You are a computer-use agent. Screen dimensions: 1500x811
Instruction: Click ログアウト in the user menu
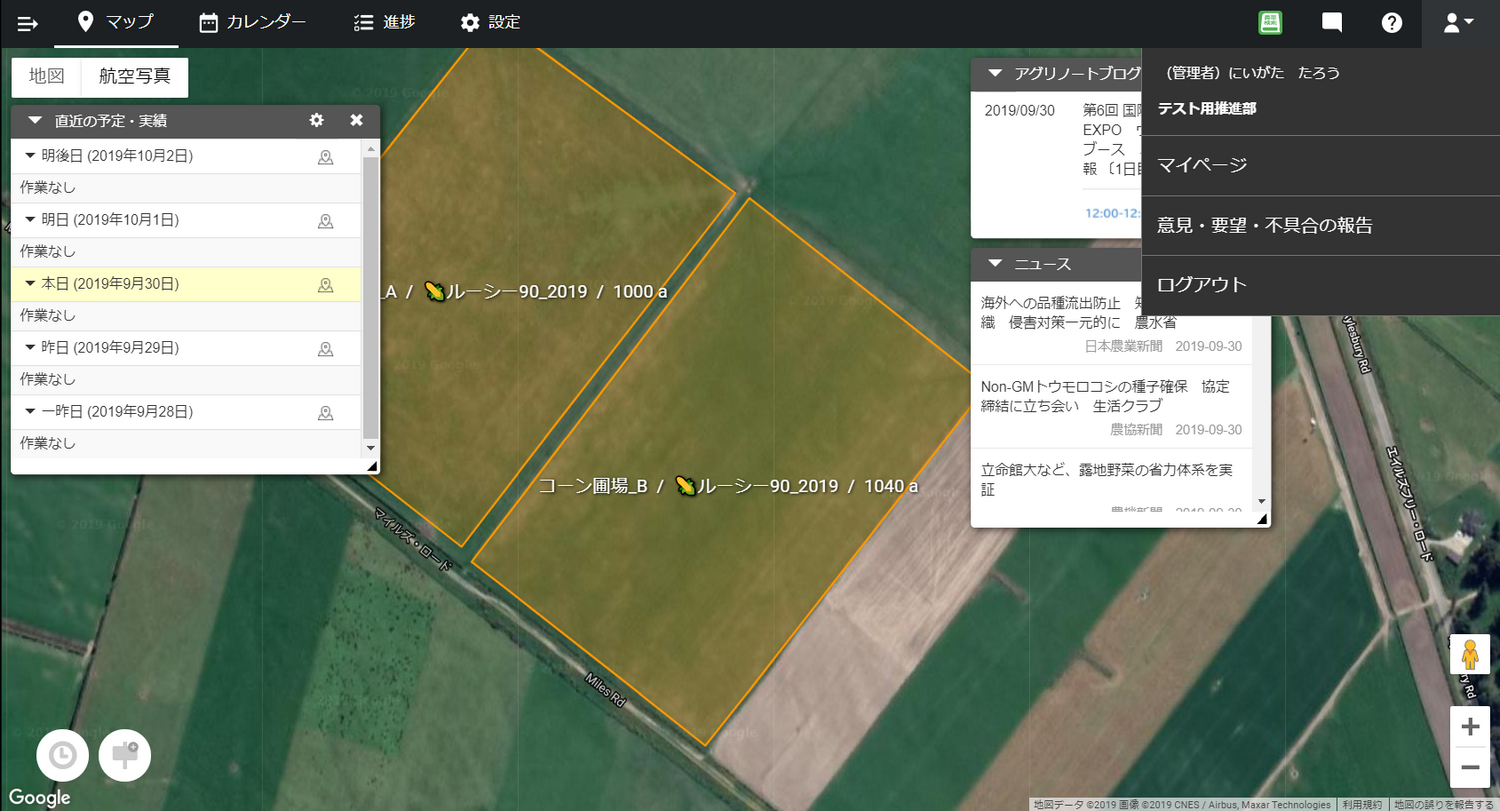coord(1320,285)
